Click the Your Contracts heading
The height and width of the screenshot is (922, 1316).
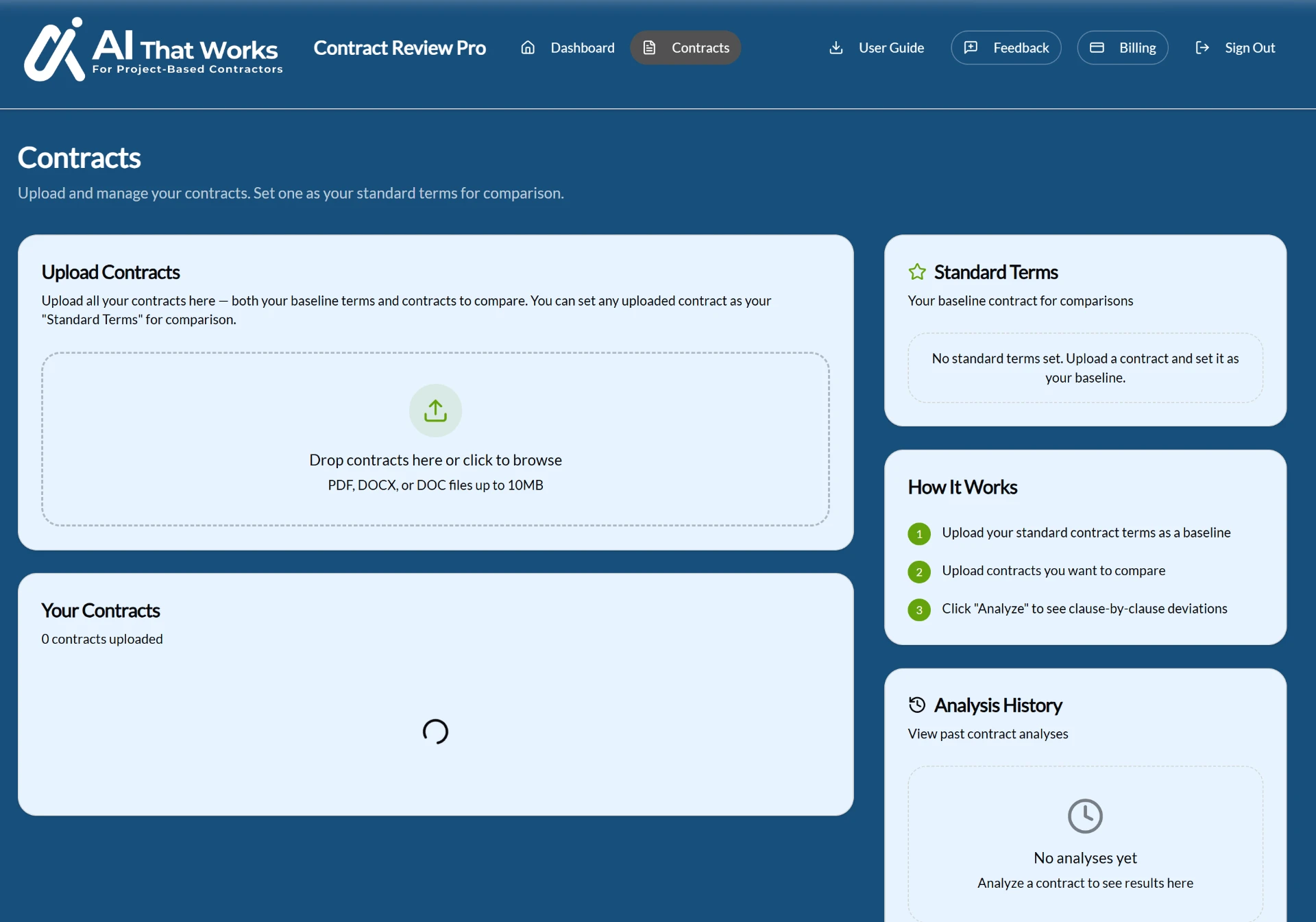(x=101, y=610)
